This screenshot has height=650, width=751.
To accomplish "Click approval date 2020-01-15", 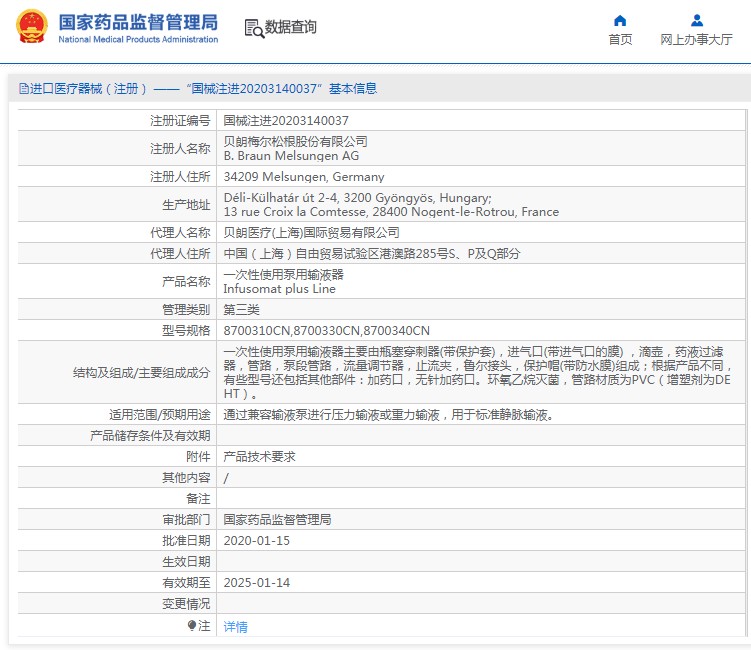I will 257,540.
